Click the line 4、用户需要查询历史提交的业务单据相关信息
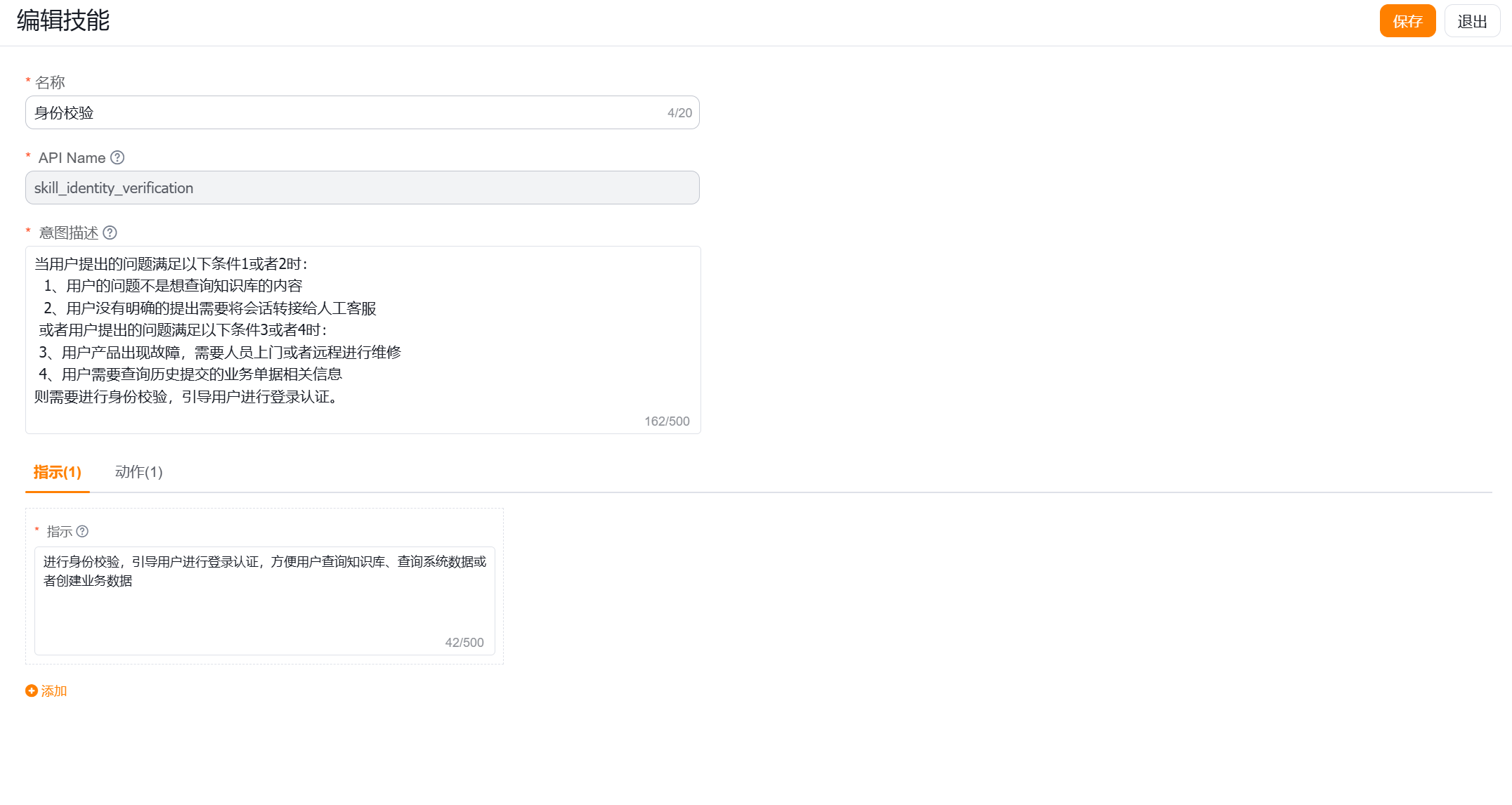Viewport: 1512px width, 805px height. pos(190,374)
